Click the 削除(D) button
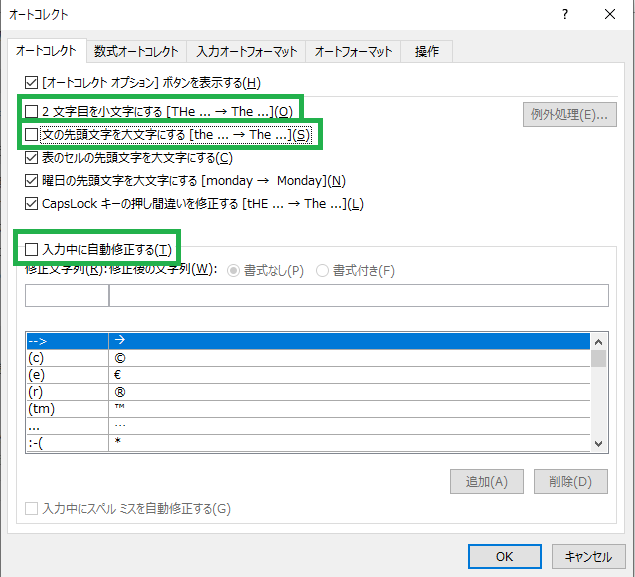The width and height of the screenshot is (635, 577). pos(571,481)
